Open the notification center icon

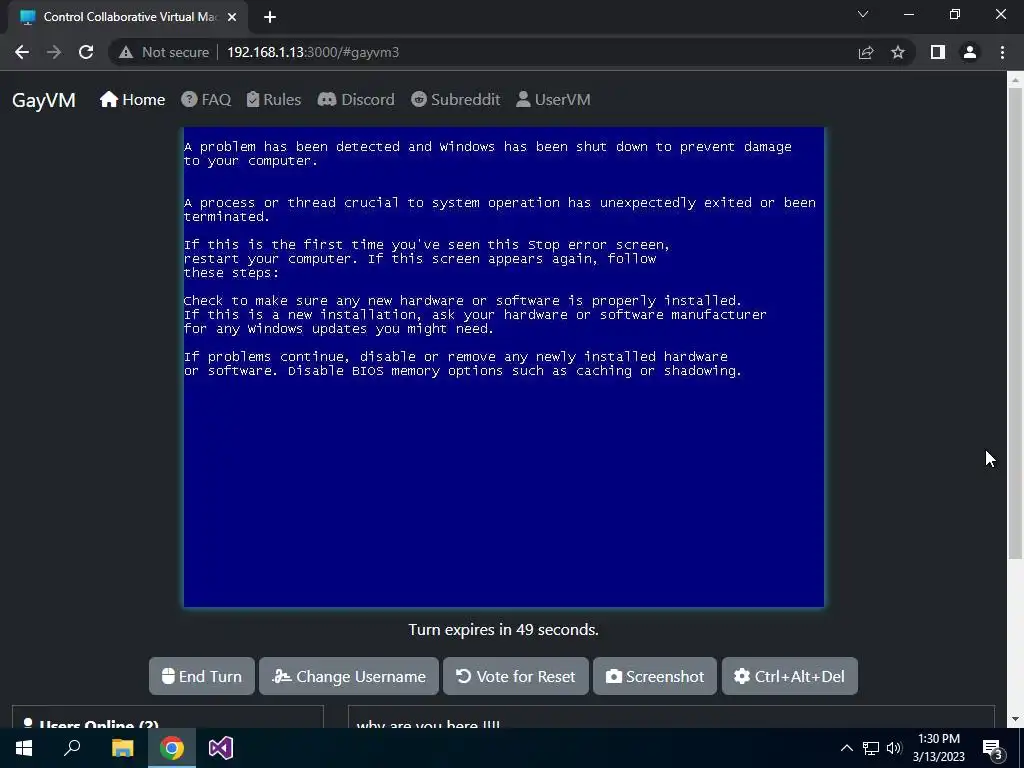992,748
